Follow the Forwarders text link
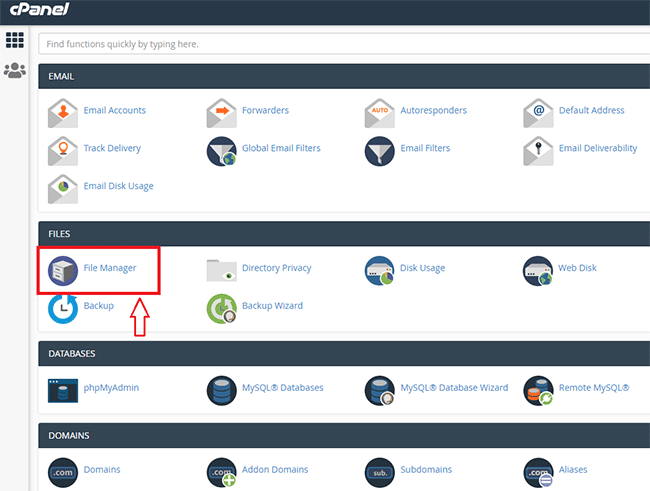Screen dimensions: 650x491 click(x=265, y=110)
